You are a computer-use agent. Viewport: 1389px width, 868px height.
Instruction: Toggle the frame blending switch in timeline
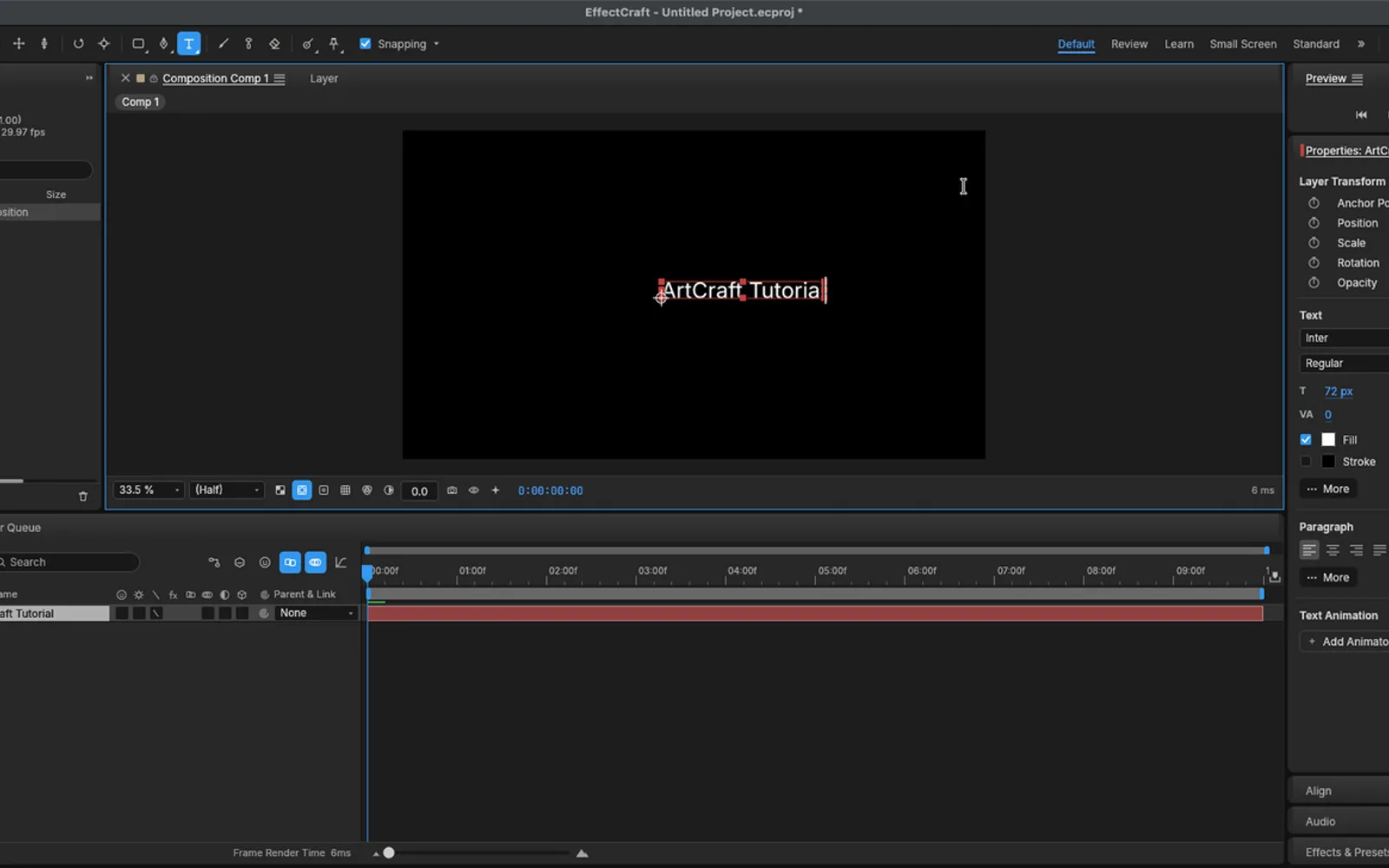290,562
